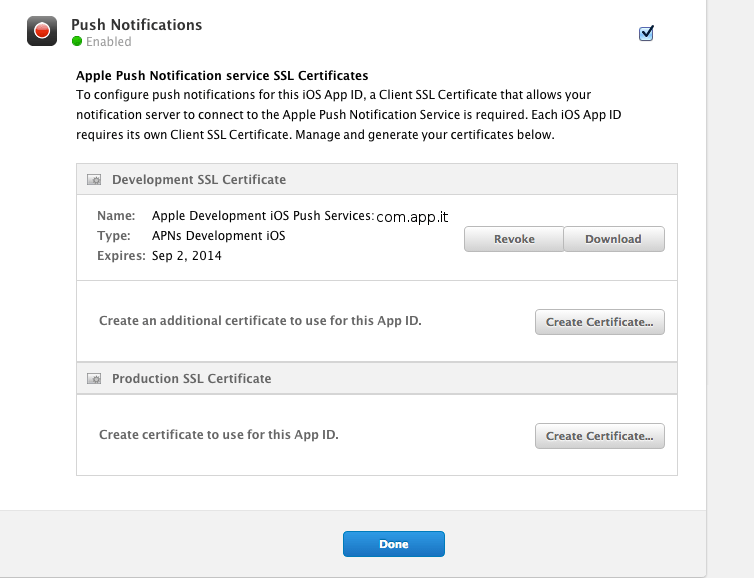Image resolution: width=754 pixels, height=578 pixels.
Task: Uncheck the Push Notifications checkbox
Action: pos(646,34)
